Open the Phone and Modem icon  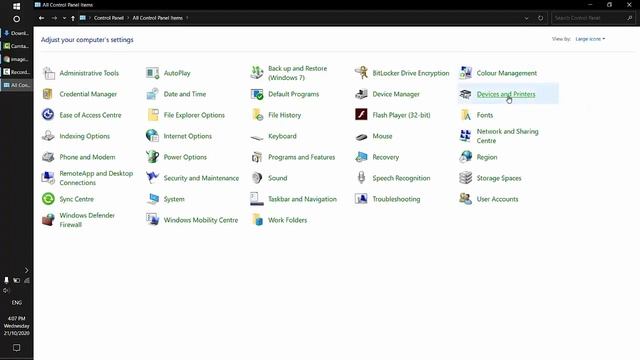(x=48, y=157)
